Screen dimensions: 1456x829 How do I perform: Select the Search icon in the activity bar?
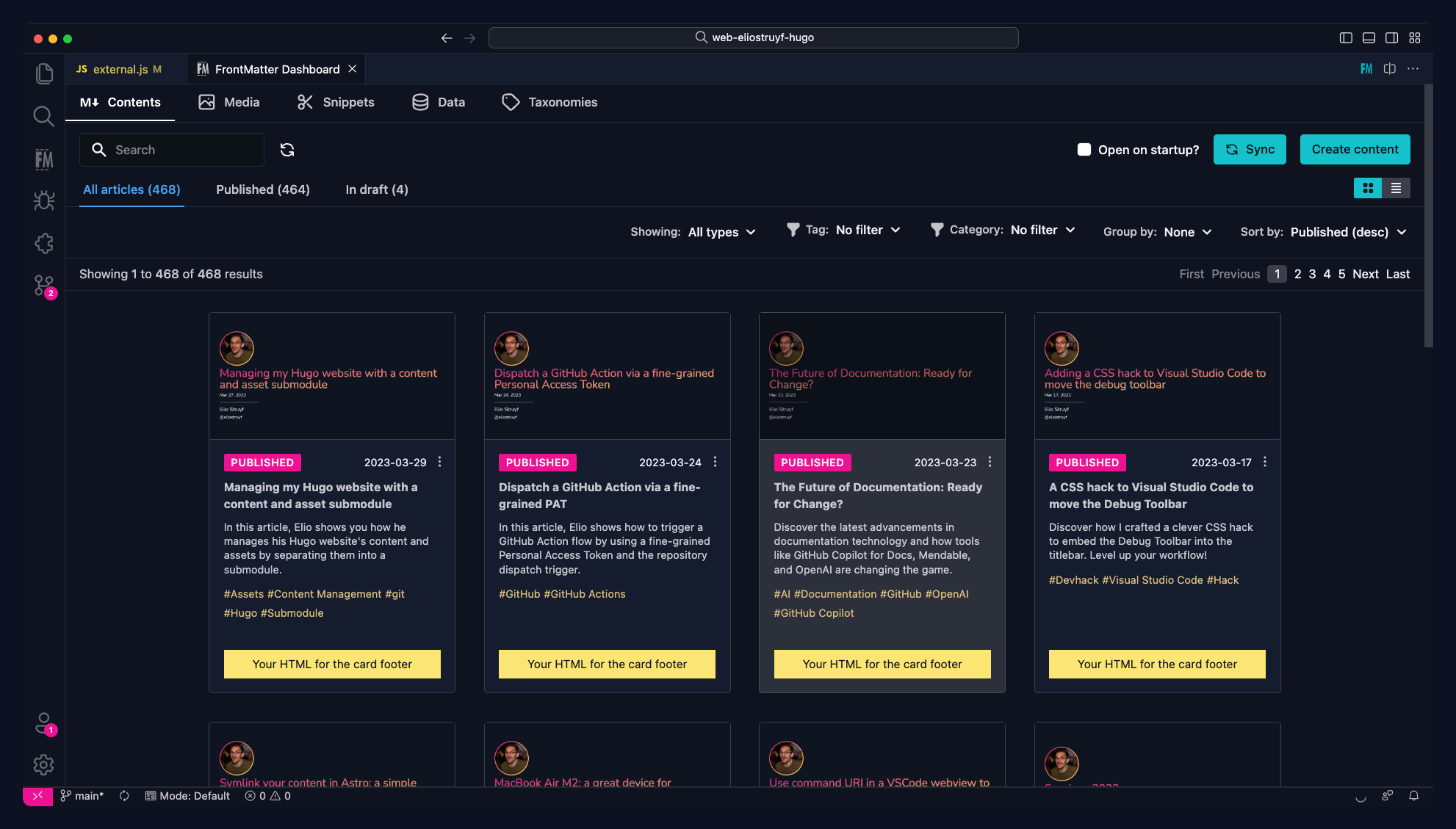tap(44, 116)
